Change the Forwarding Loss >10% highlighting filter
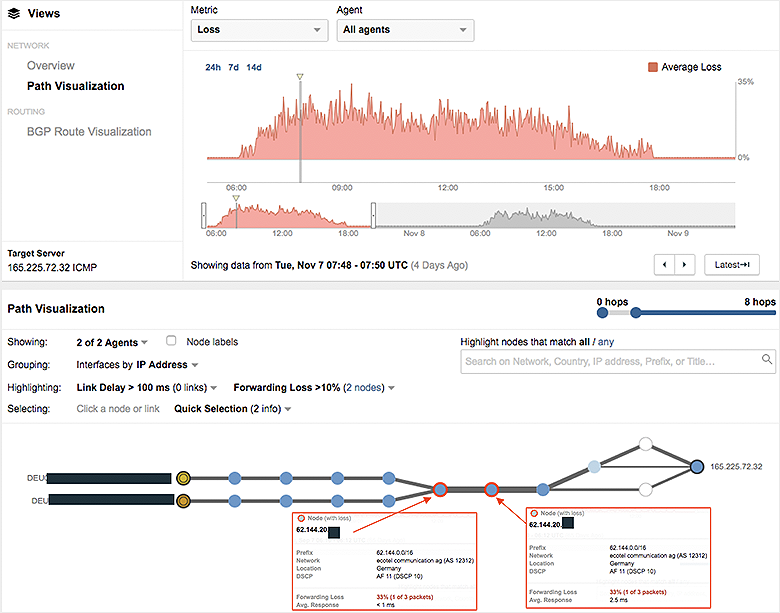 (x=313, y=387)
